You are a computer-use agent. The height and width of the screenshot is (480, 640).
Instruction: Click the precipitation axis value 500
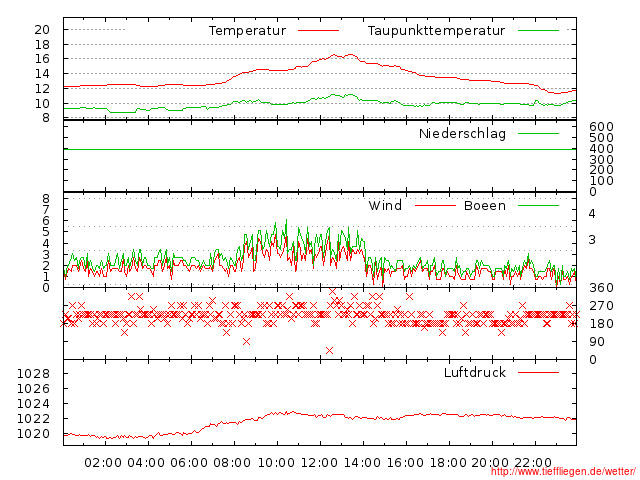[601, 138]
